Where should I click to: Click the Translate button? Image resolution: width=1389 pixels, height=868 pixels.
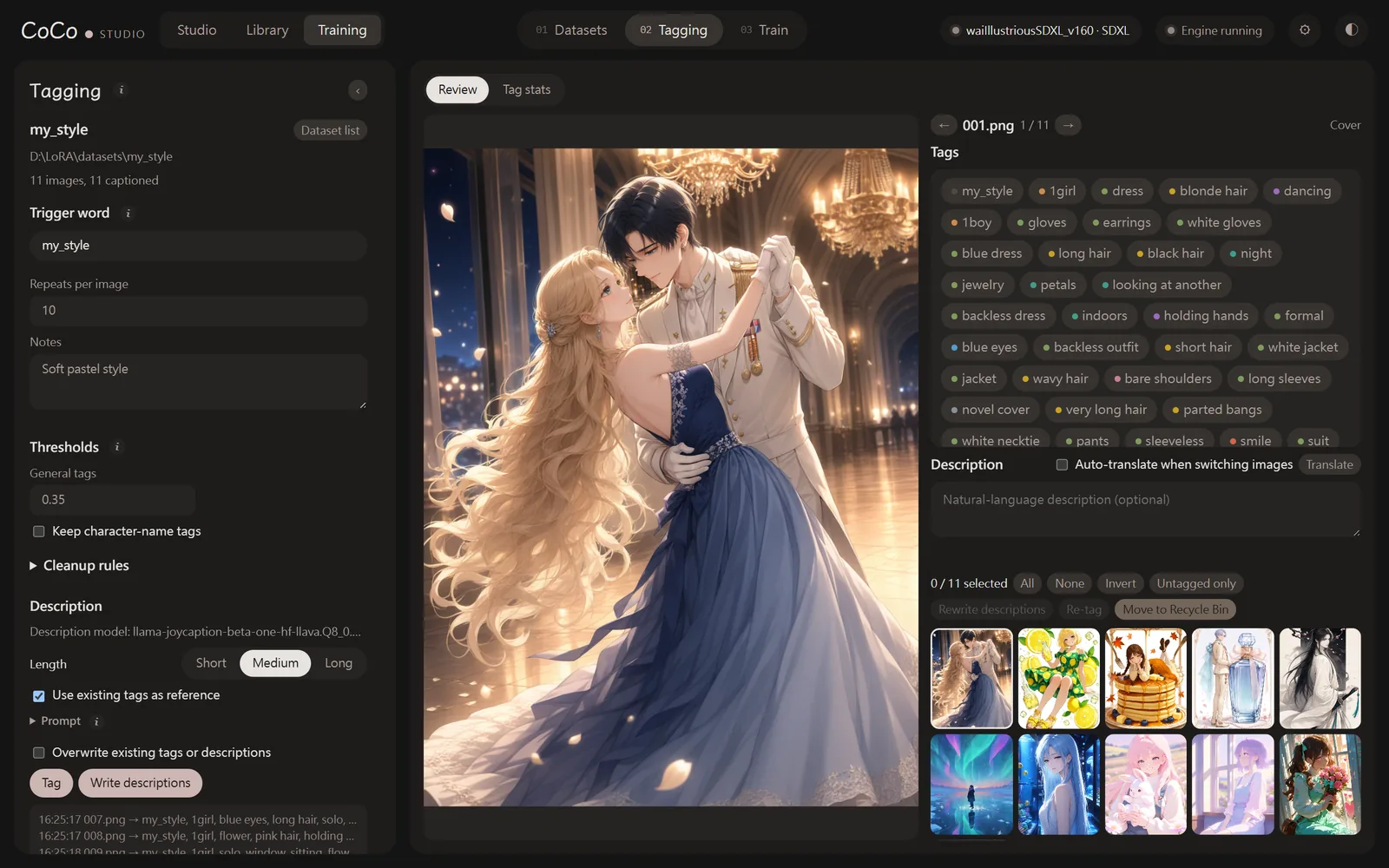coord(1329,464)
